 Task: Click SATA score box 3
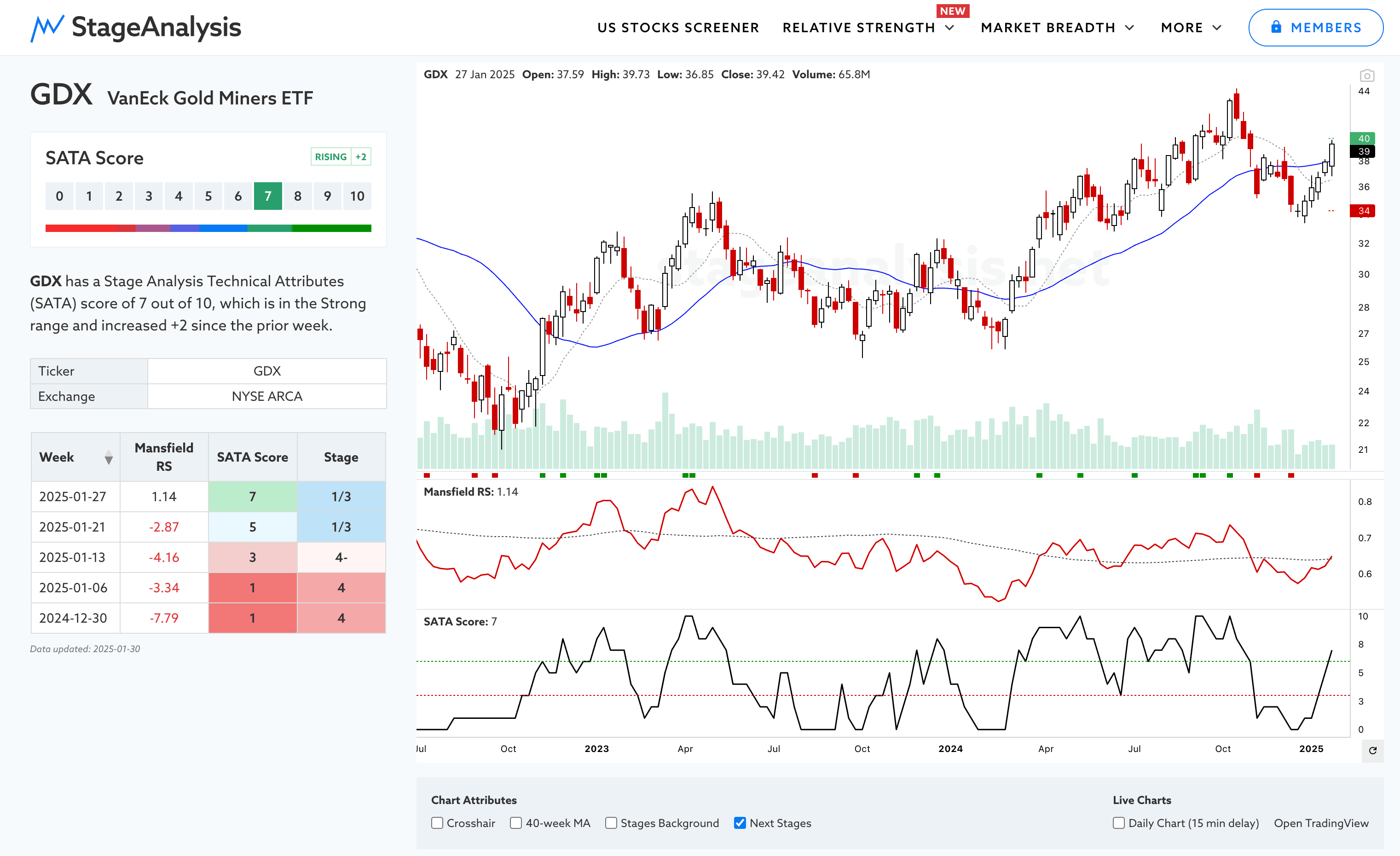(149, 196)
